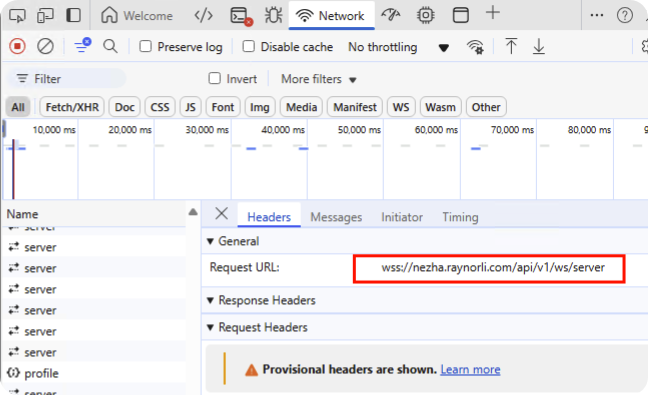
Task: Open the Learn more link
Action: click(x=470, y=369)
